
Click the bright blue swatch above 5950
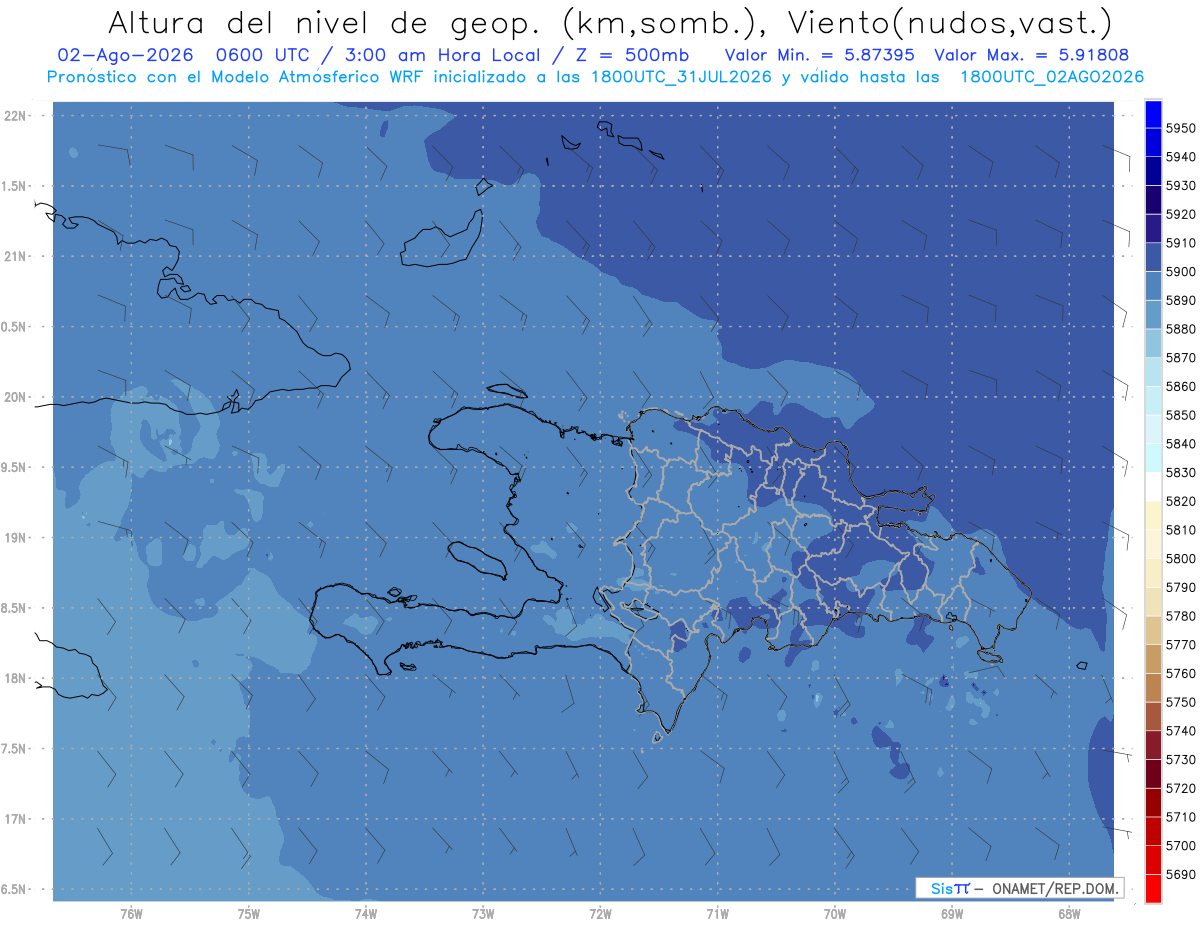(1152, 114)
